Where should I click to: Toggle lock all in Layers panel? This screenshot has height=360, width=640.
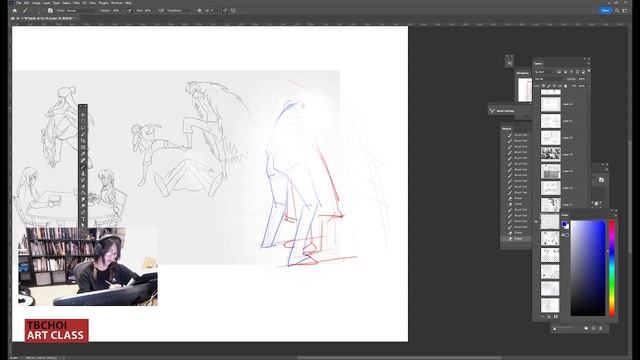click(x=565, y=86)
